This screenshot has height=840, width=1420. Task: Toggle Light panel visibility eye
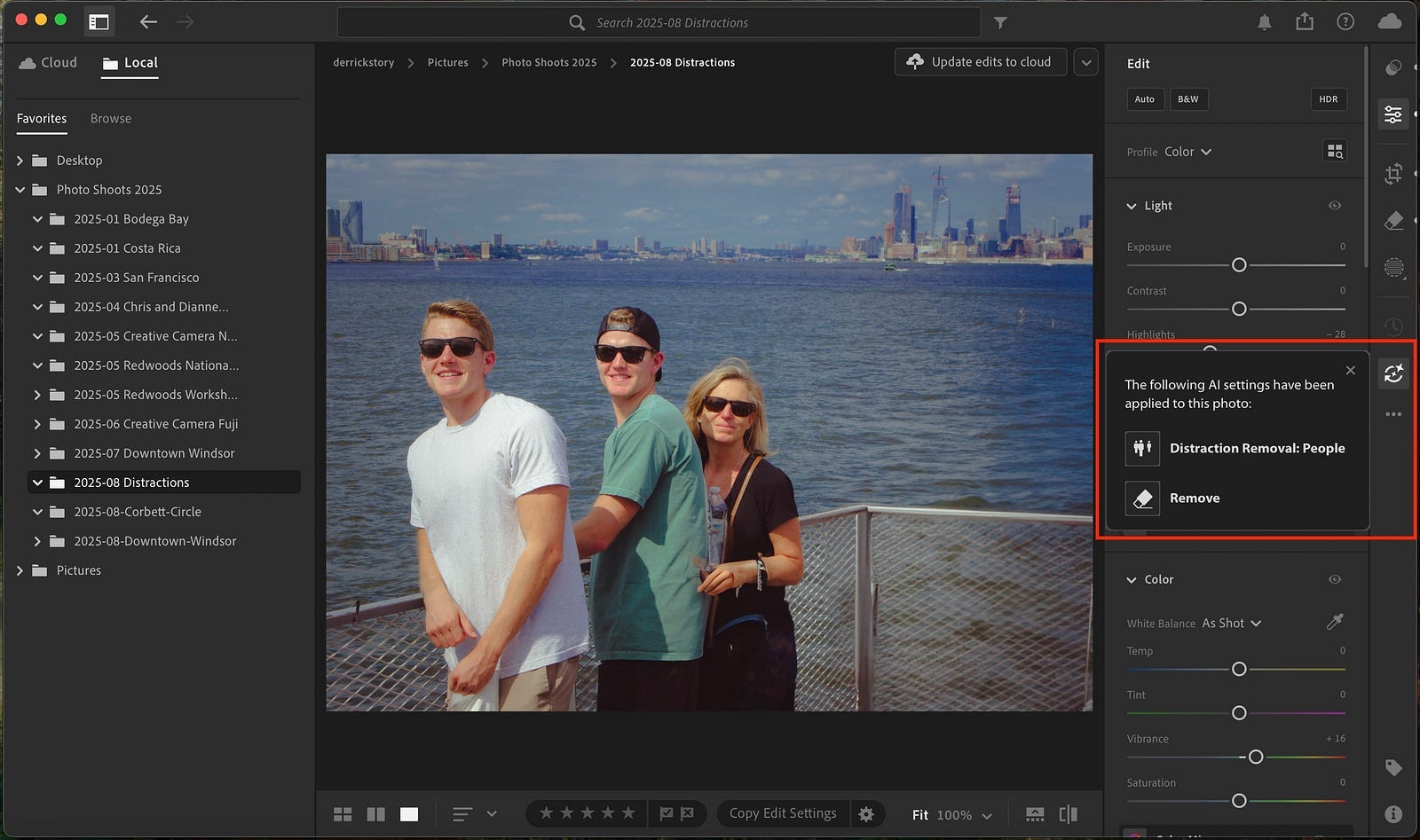[1334, 206]
